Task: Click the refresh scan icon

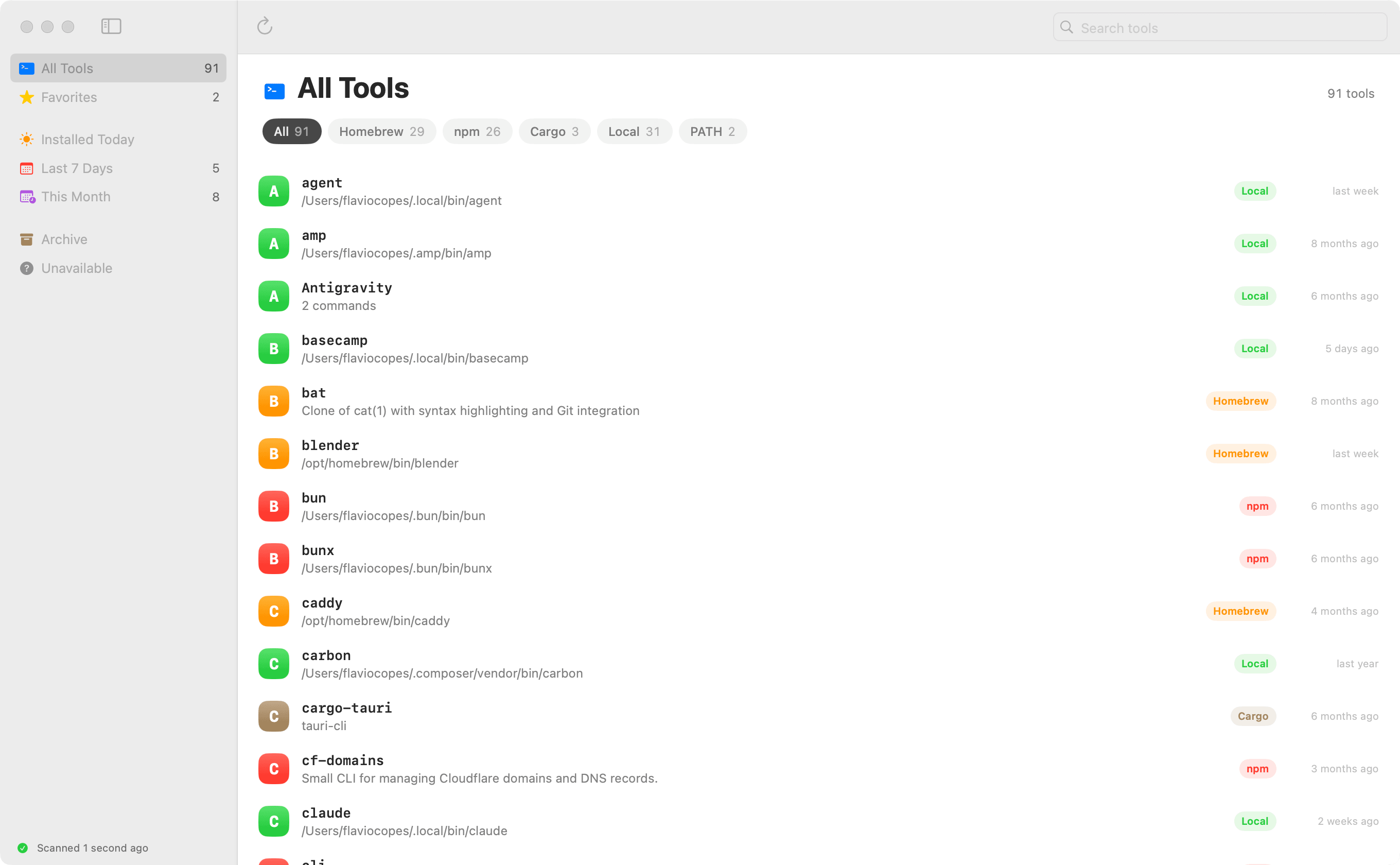Action: pos(264,26)
